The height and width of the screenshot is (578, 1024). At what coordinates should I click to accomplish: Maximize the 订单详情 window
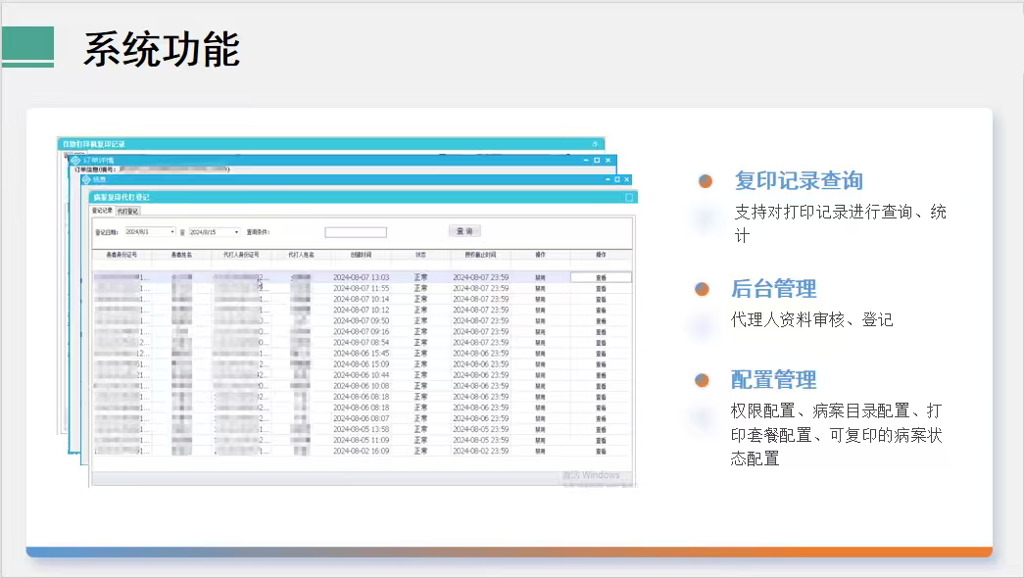(x=597, y=160)
